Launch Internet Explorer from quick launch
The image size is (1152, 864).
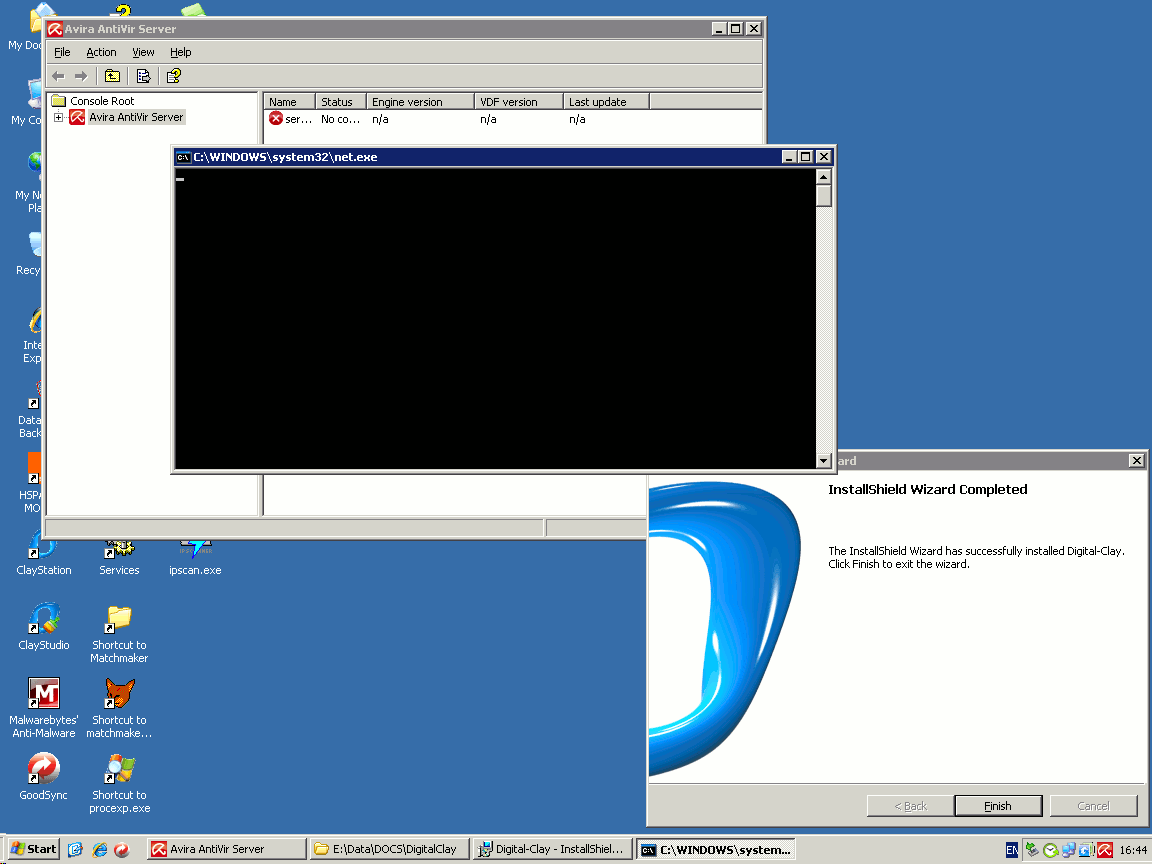pos(99,849)
